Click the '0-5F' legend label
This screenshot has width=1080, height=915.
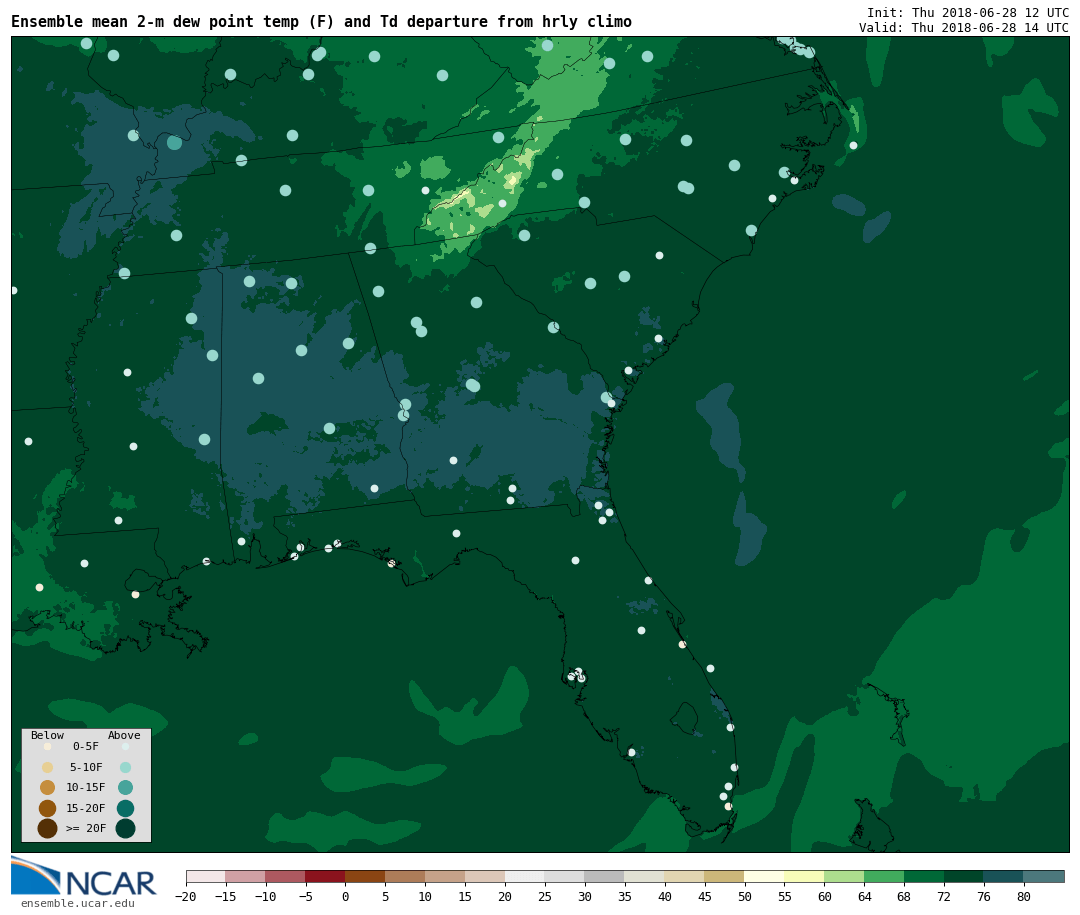(86, 746)
